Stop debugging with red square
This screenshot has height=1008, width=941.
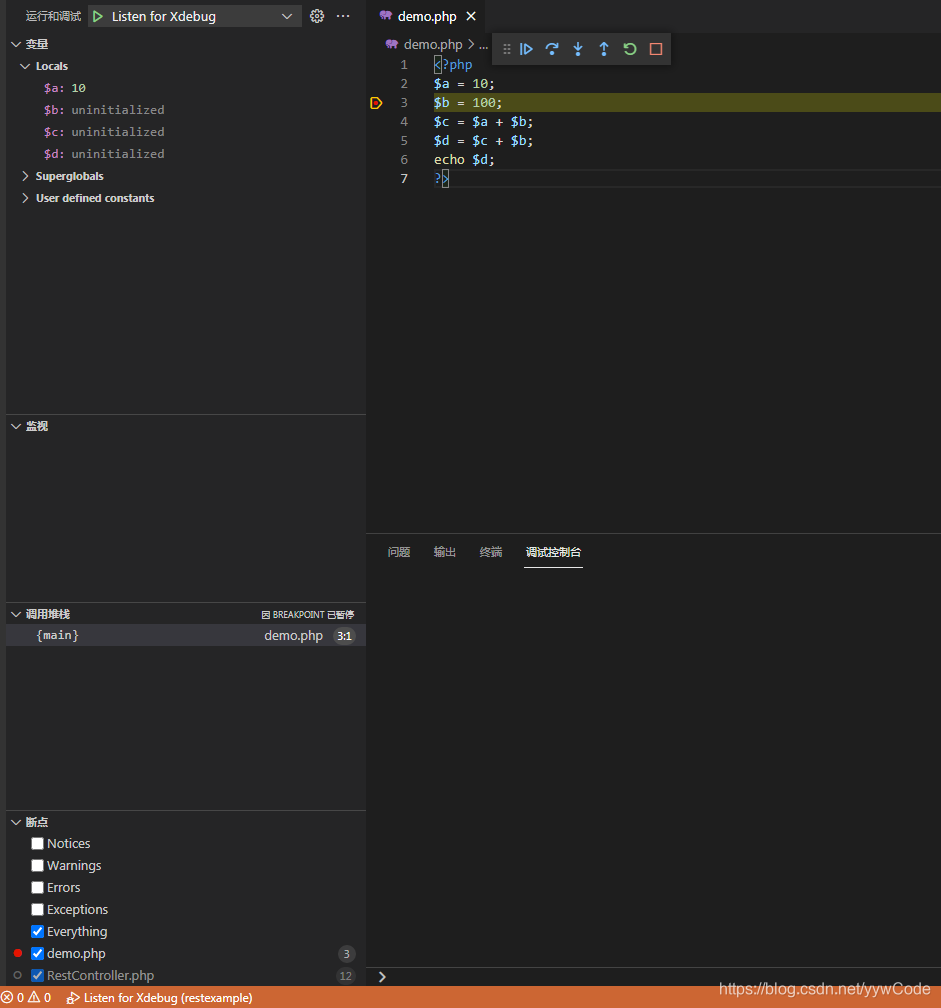(656, 49)
